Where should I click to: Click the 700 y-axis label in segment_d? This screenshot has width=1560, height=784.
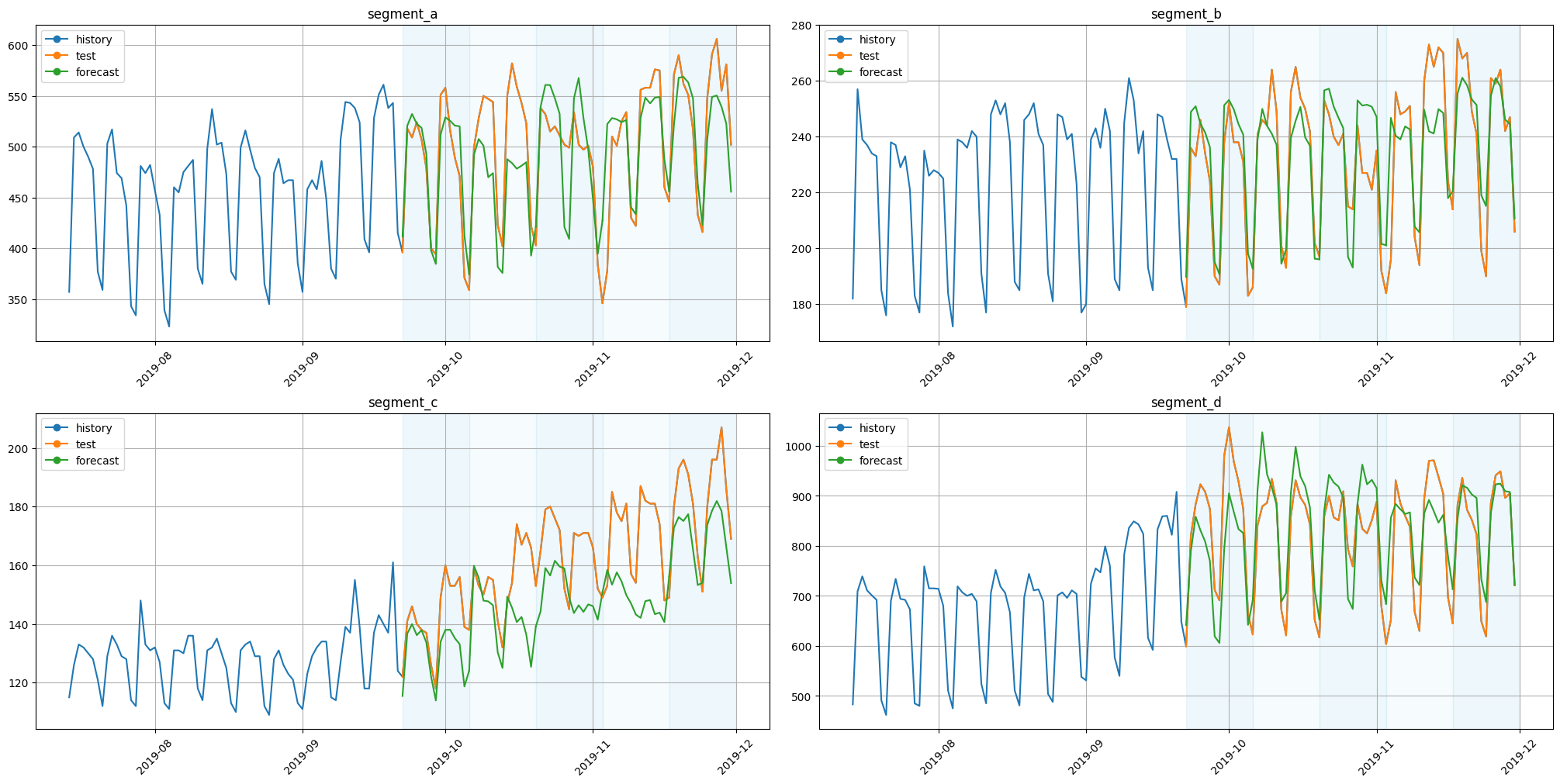tap(802, 597)
